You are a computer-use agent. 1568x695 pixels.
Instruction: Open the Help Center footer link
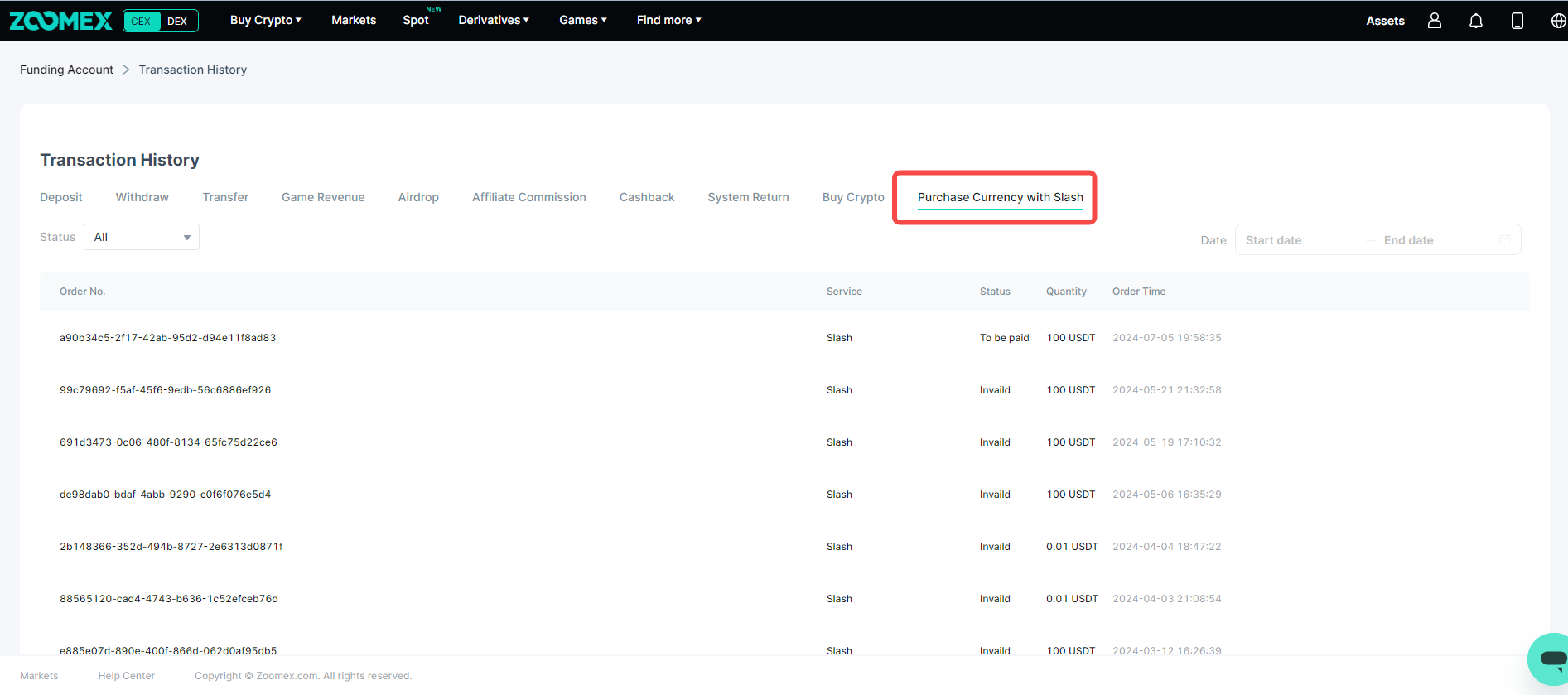(126, 676)
